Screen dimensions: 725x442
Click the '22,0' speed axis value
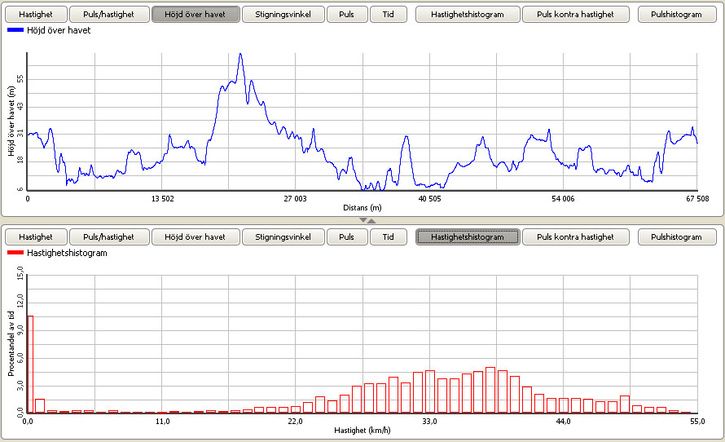click(295, 422)
